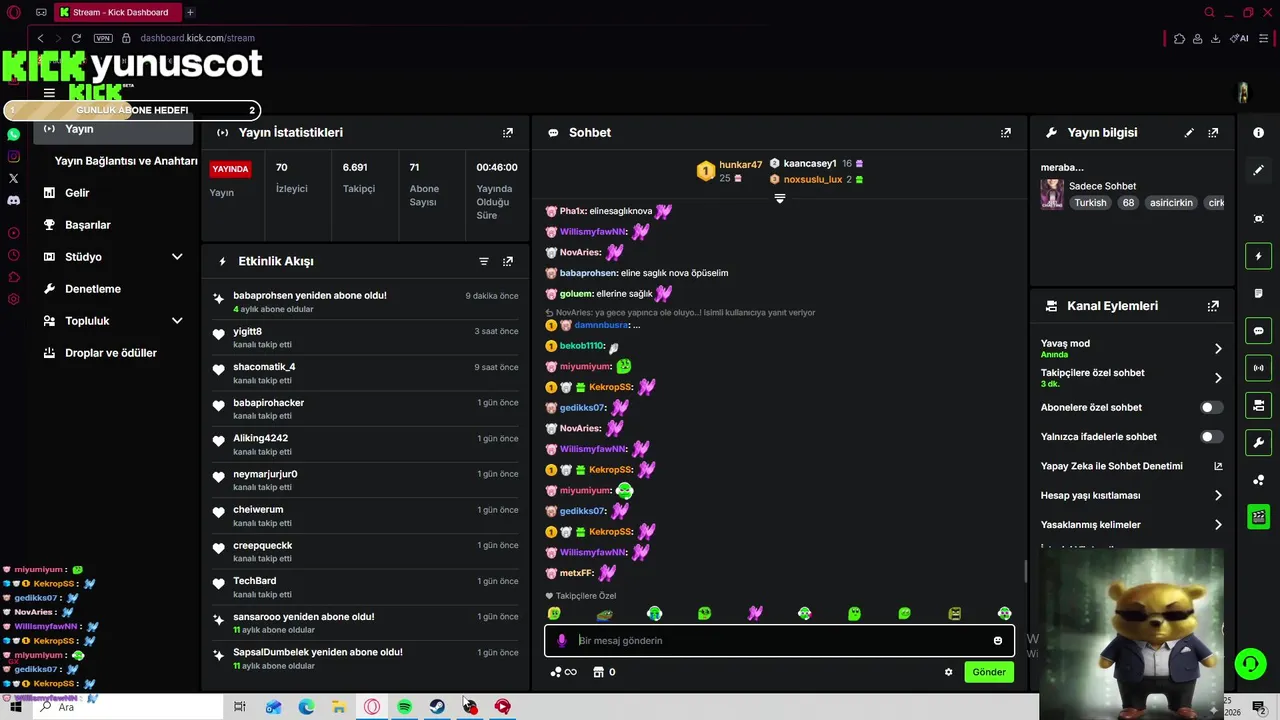Click the chat panel scrollbar

coord(1026,573)
